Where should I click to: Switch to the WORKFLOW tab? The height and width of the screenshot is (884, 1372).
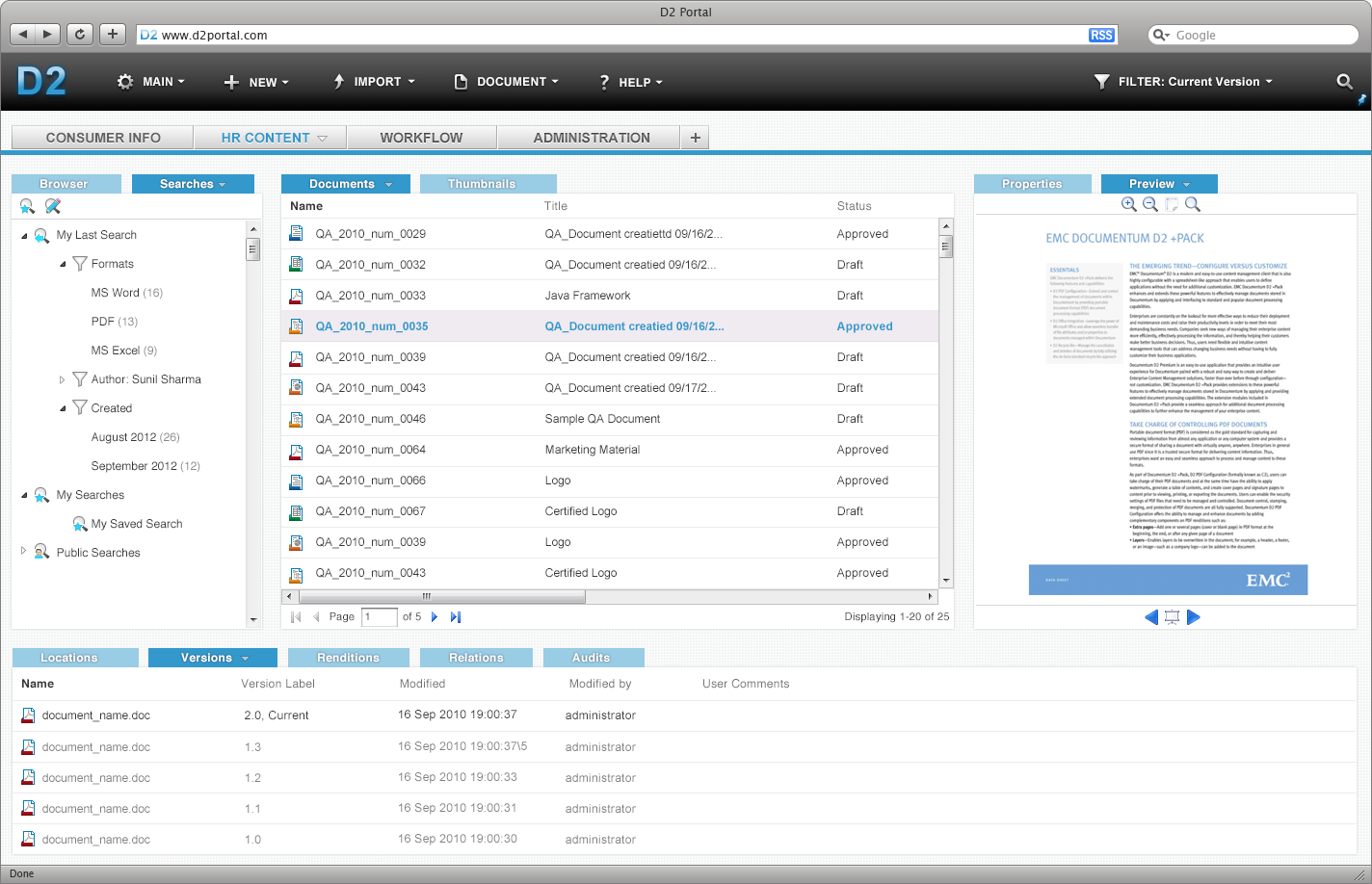click(421, 138)
